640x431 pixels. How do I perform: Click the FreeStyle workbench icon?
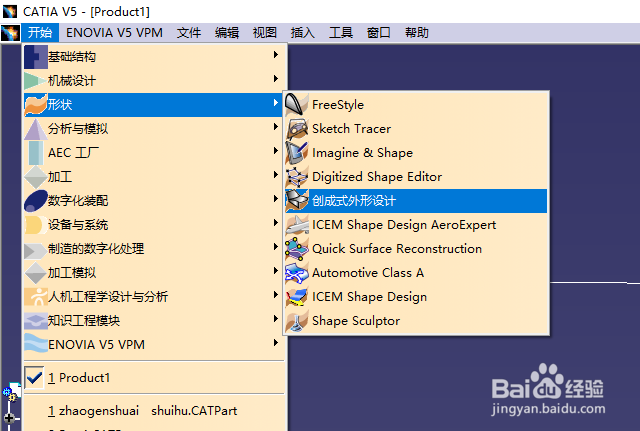click(x=297, y=104)
